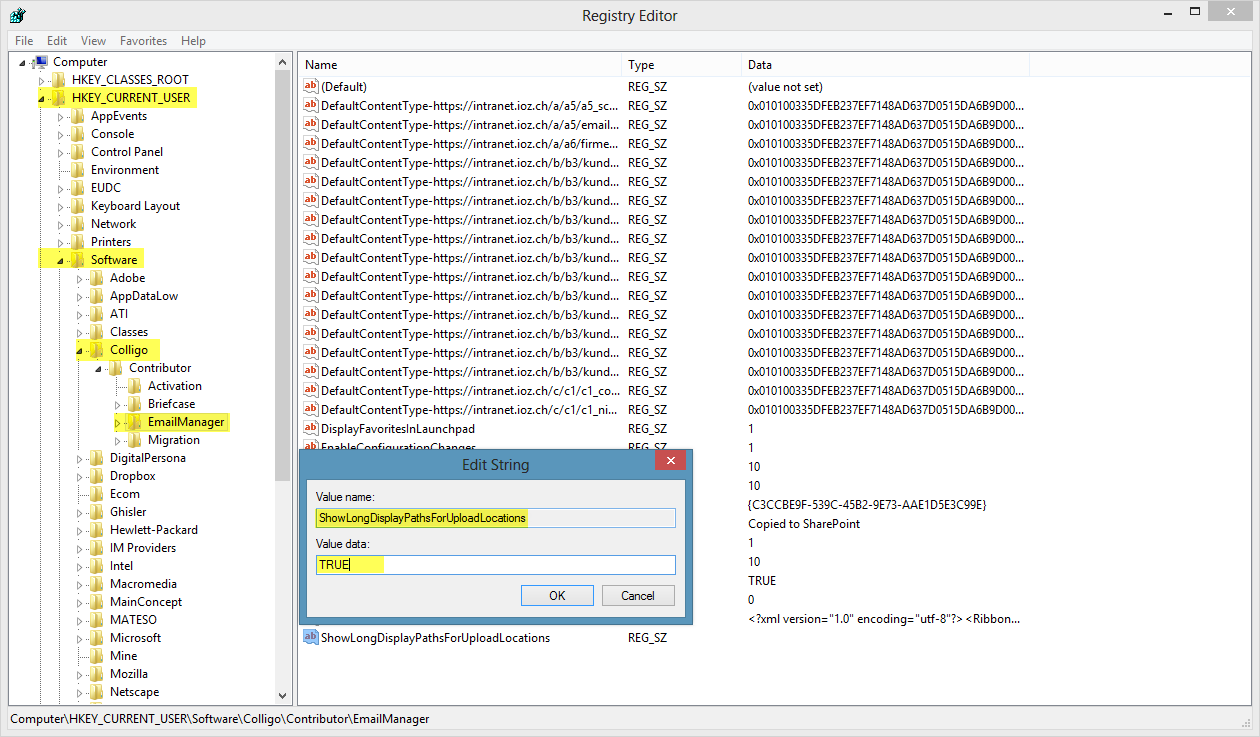This screenshot has width=1260, height=737.
Task: Click the string icon of (Default) value
Action: click(x=311, y=87)
